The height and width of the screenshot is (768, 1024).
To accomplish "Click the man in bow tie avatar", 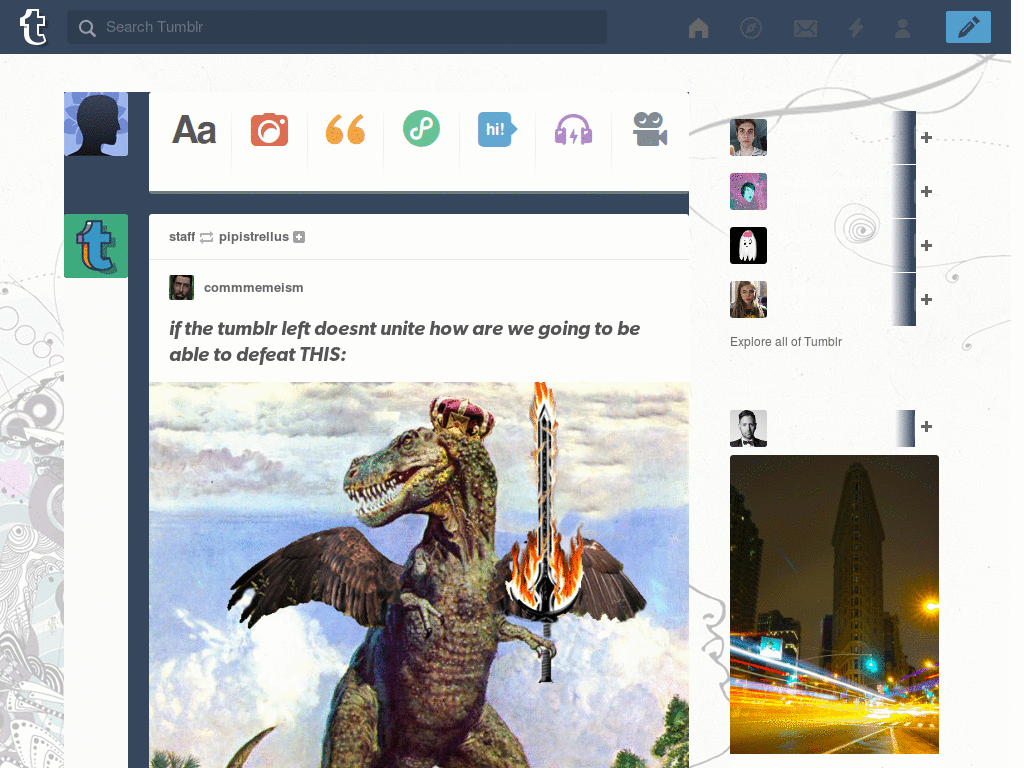I will point(748,428).
